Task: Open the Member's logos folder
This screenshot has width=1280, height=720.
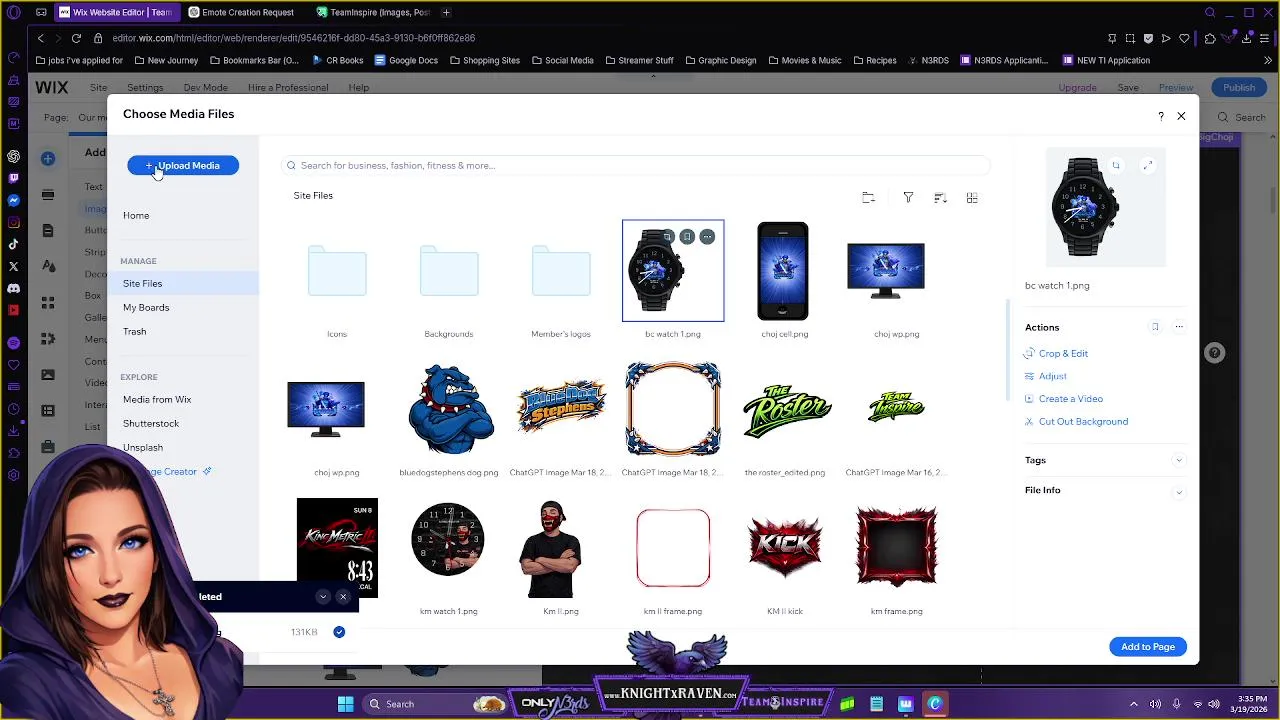Action: (x=561, y=271)
